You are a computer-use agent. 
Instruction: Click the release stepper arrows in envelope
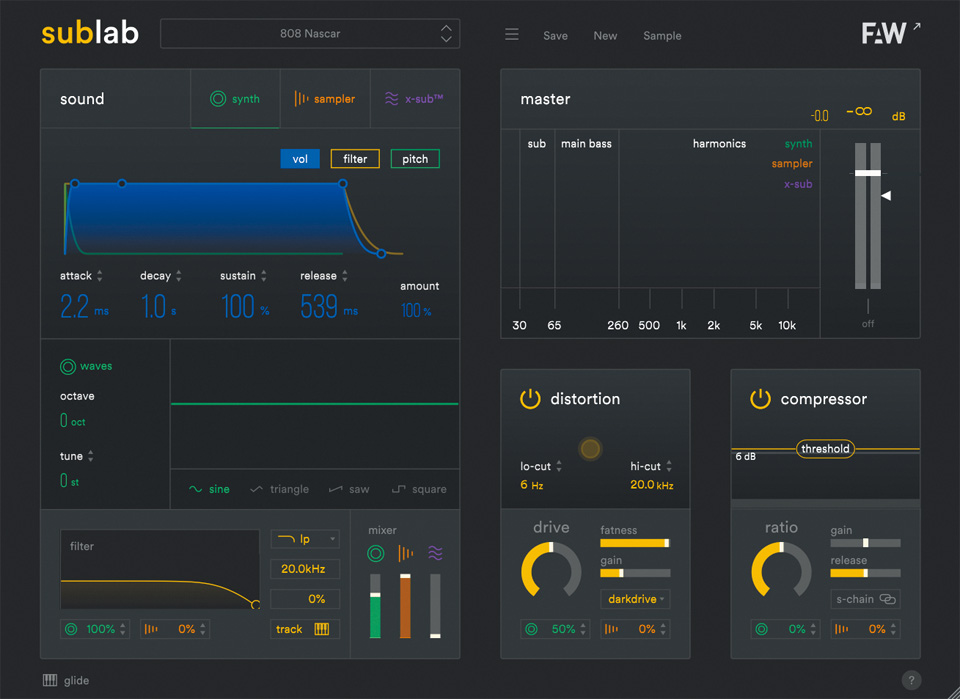tap(345, 276)
